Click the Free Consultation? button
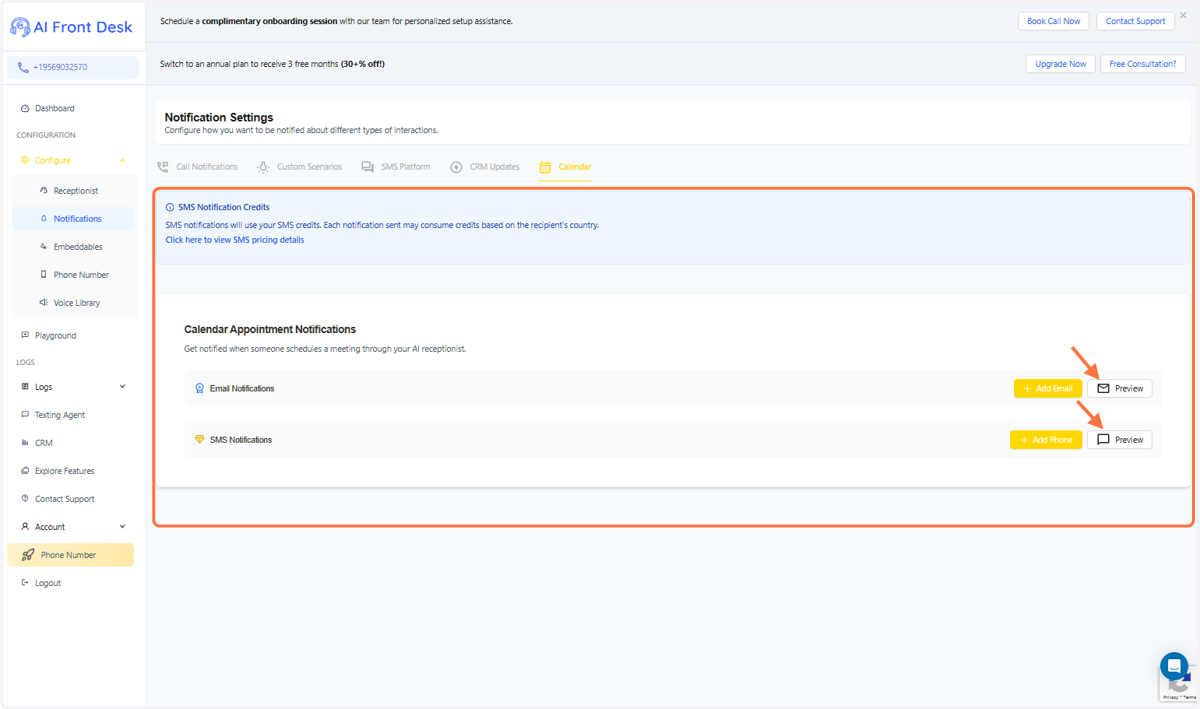 tap(1143, 64)
